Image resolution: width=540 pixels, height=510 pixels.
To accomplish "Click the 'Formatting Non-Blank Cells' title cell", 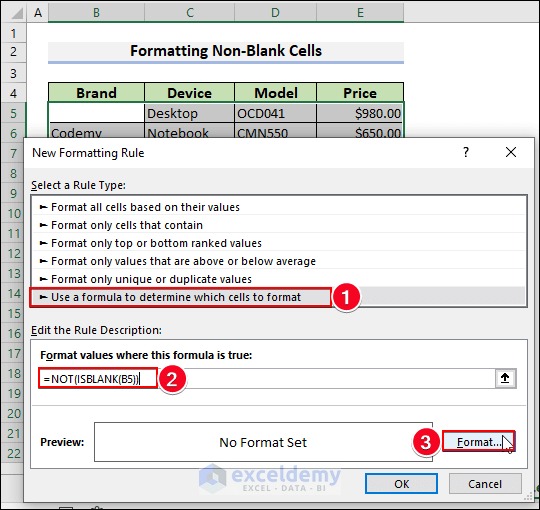I will [226, 52].
